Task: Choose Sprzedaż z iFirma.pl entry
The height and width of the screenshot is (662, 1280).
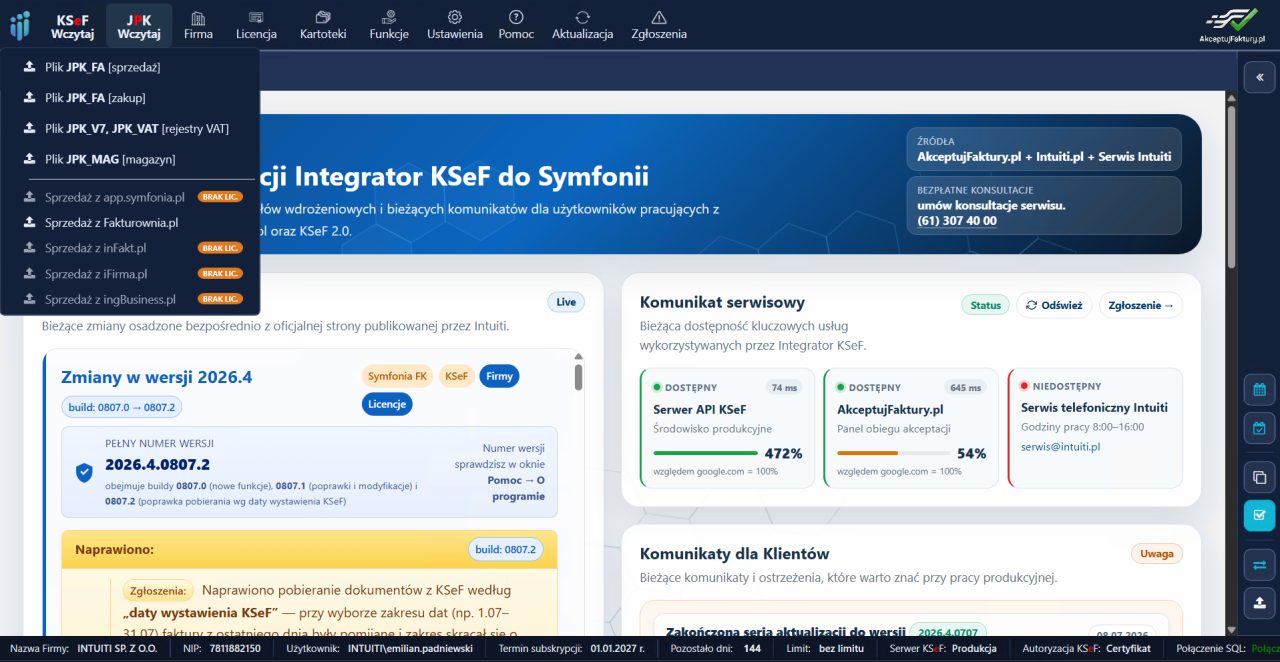Action: (130, 274)
